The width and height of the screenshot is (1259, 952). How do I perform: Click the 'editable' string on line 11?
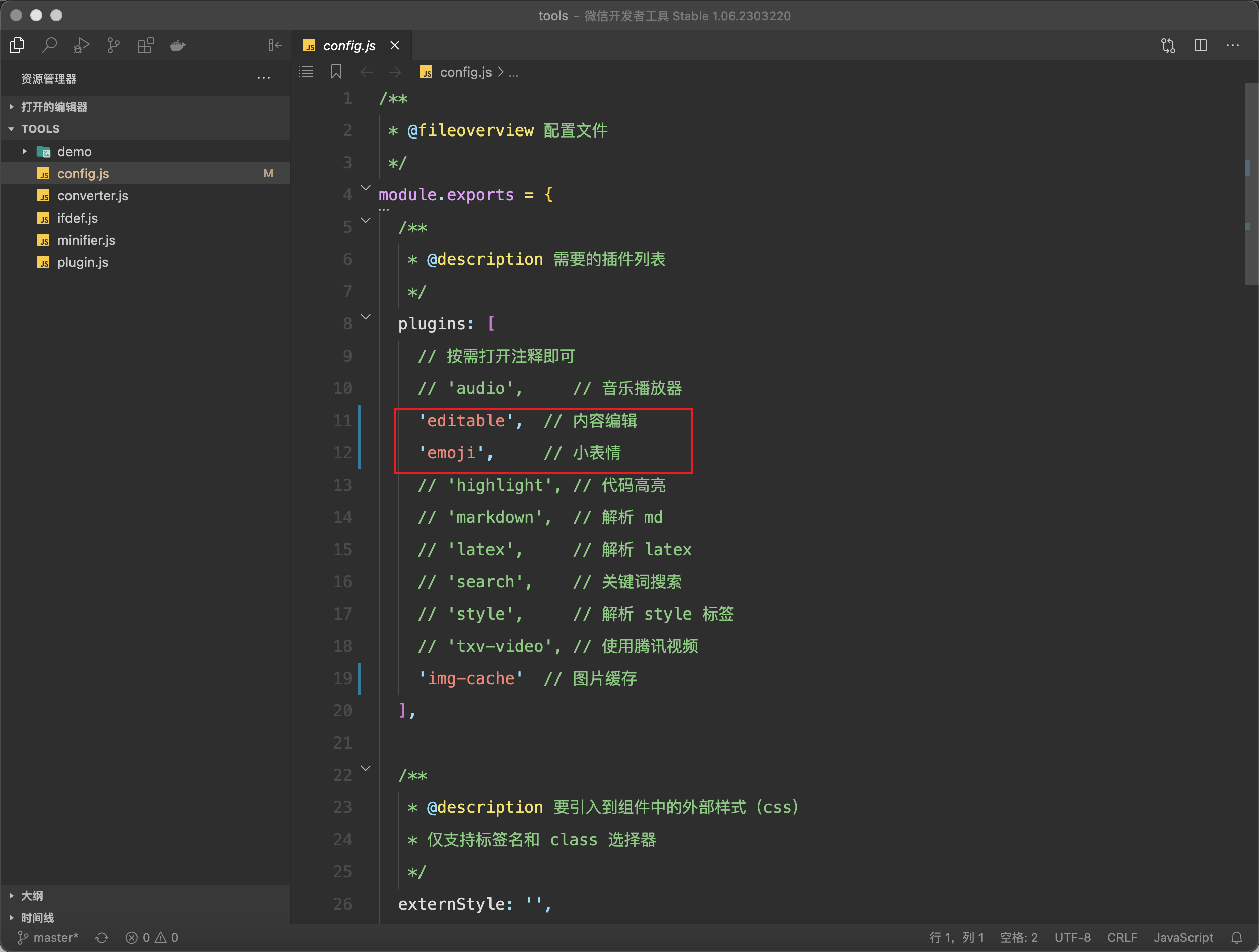(466, 421)
